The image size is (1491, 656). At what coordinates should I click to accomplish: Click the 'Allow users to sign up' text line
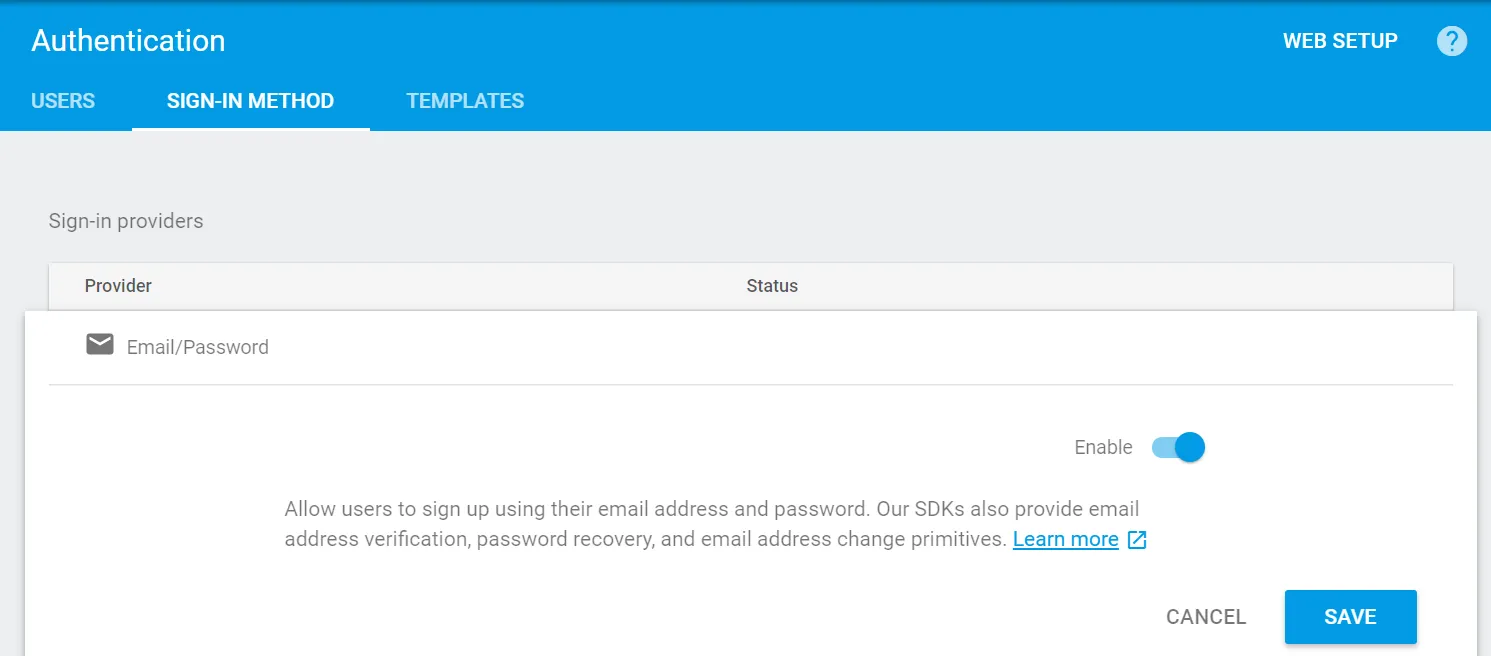coord(711,509)
